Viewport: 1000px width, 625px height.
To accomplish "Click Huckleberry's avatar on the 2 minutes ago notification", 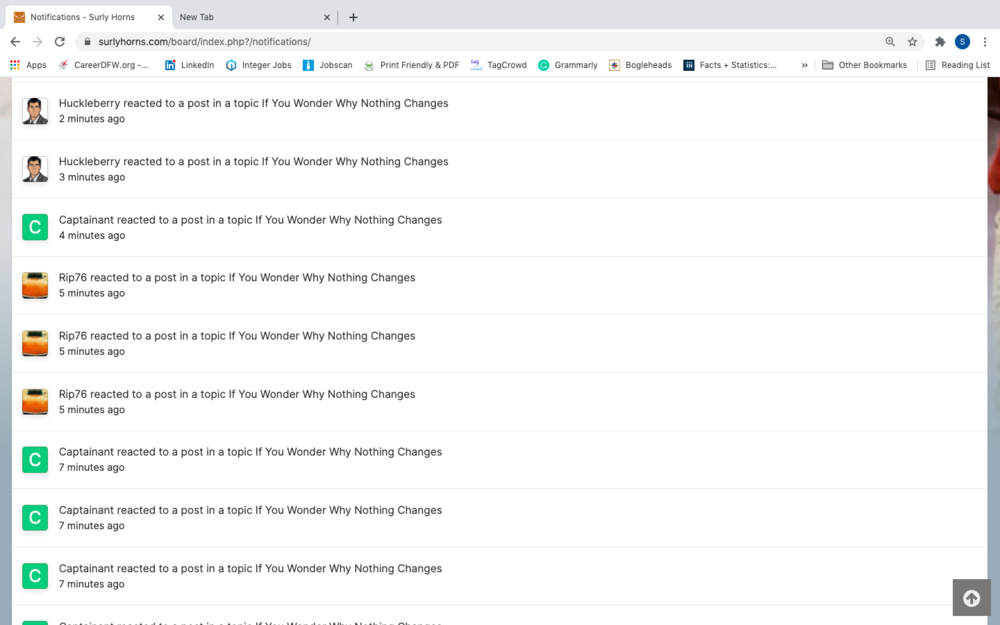I will pyautogui.click(x=35, y=111).
